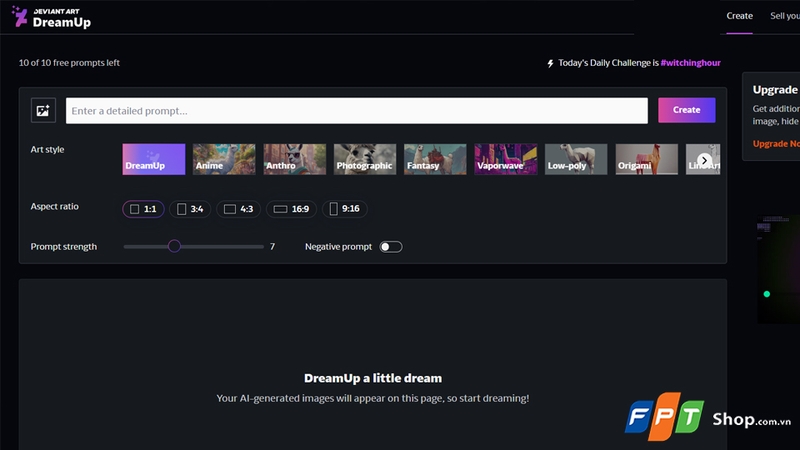The image size is (800, 450).
Task: Click the Prompt strength value 7
Action: click(x=272, y=246)
